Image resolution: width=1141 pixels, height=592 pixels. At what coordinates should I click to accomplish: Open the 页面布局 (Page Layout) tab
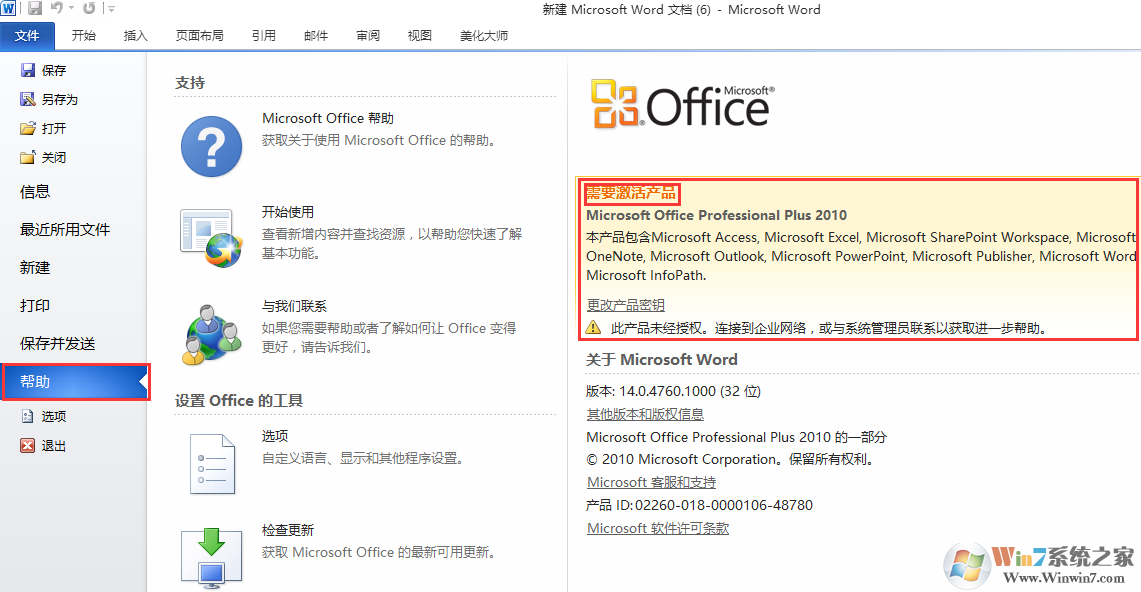coord(199,36)
